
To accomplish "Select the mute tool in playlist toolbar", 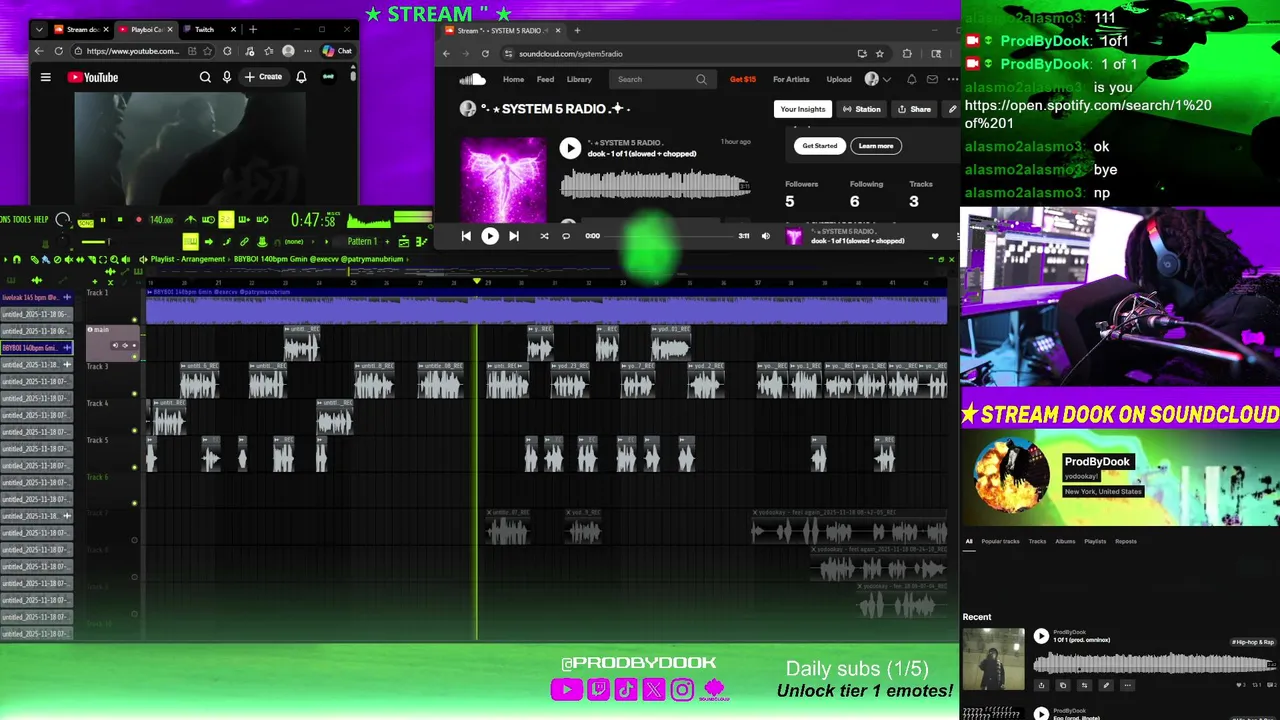I will (x=69, y=260).
